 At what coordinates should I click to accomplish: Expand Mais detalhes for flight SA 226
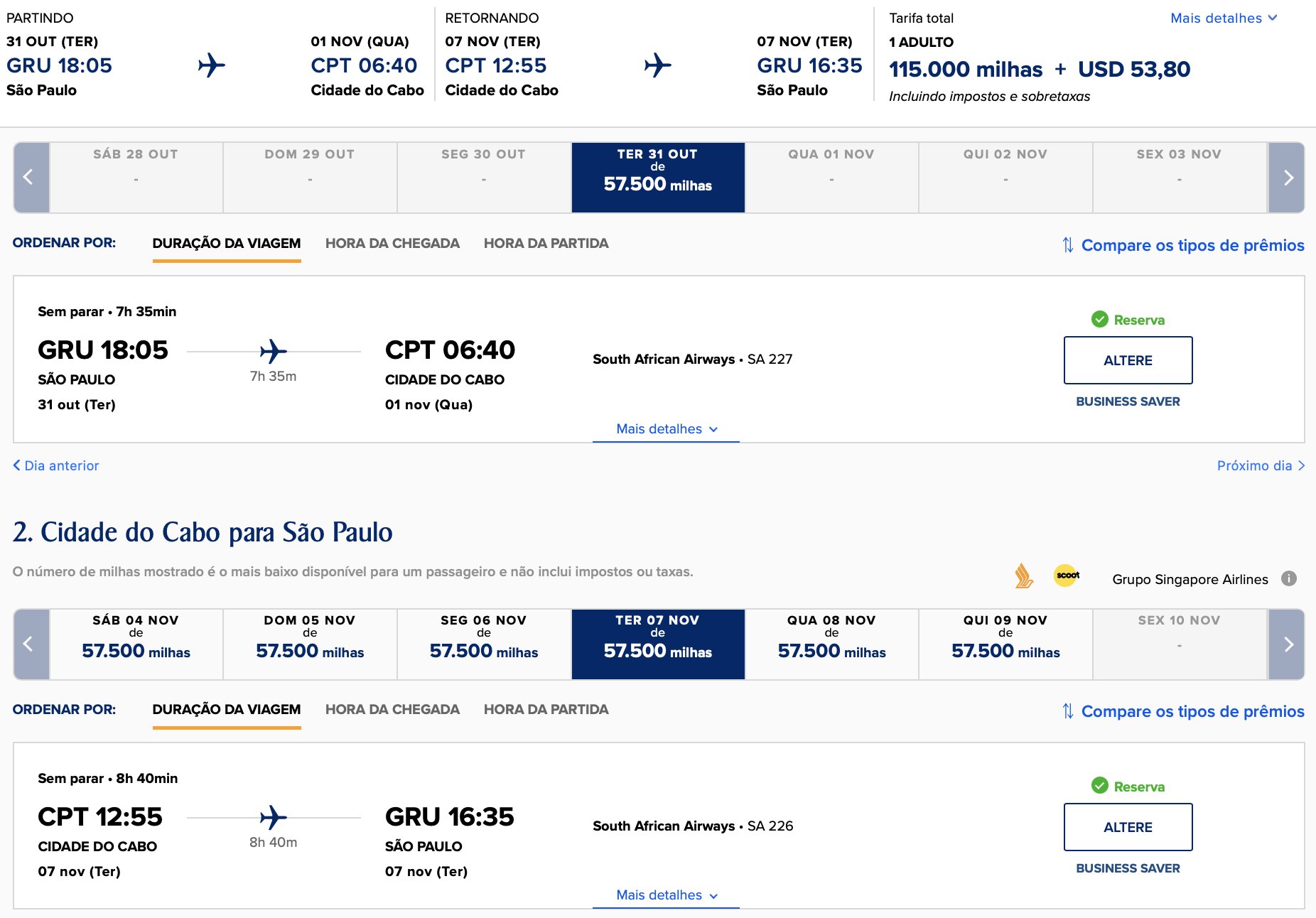click(x=667, y=895)
